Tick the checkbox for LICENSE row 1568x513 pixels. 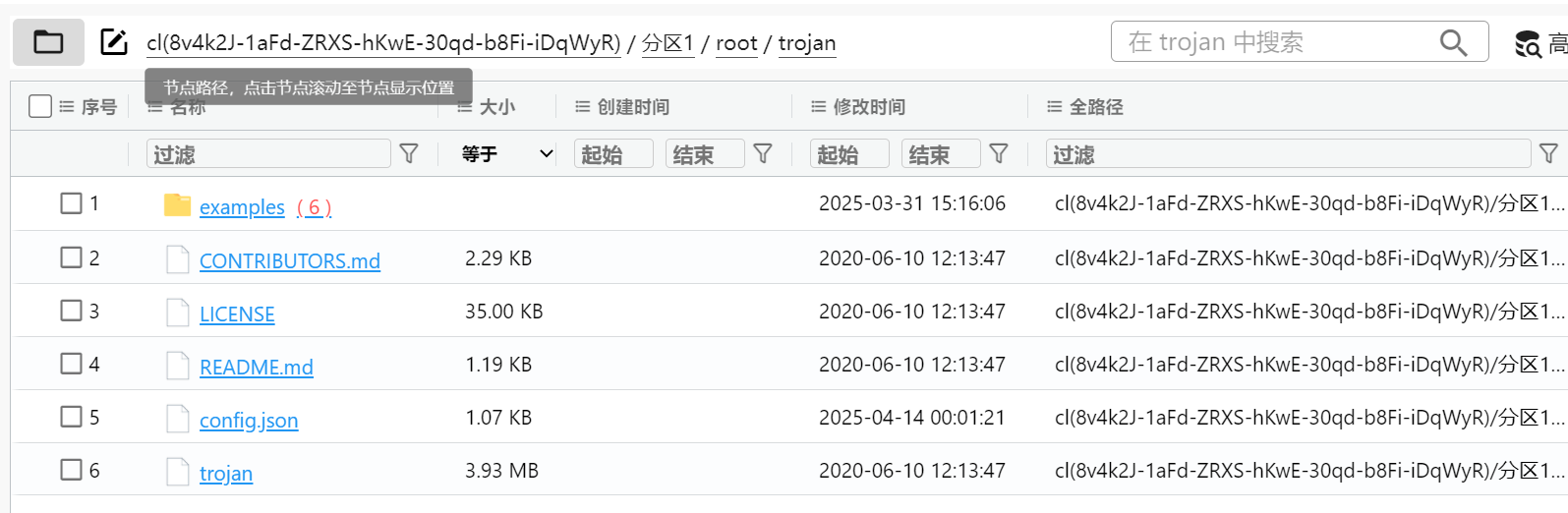click(x=71, y=311)
